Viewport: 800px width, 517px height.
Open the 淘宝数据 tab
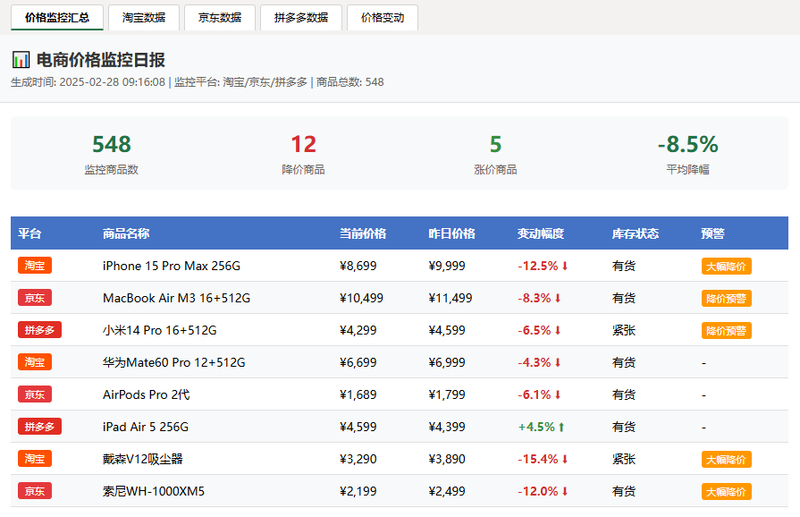point(144,17)
